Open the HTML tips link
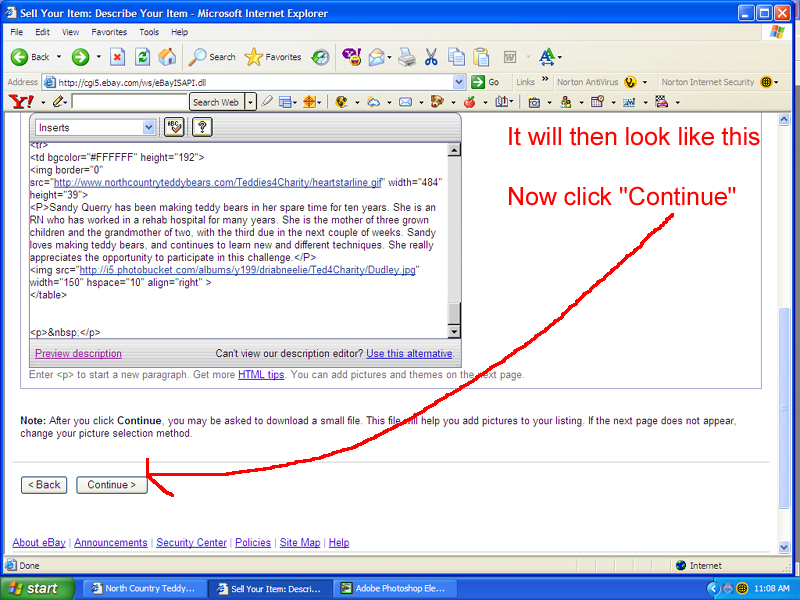 click(x=260, y=375)
